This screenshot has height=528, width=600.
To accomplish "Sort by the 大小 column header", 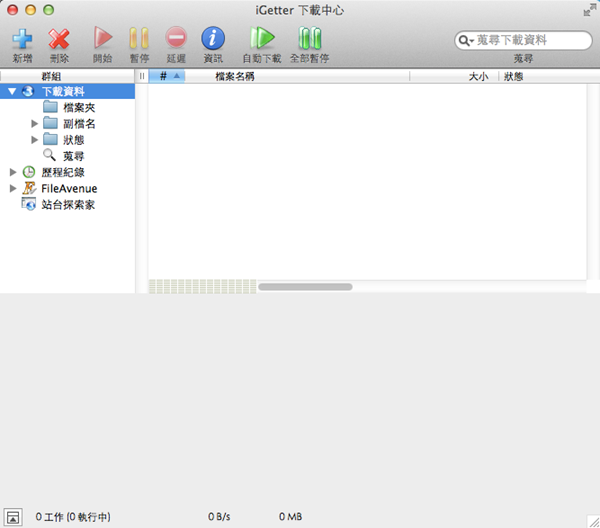I will pos(477,76).
